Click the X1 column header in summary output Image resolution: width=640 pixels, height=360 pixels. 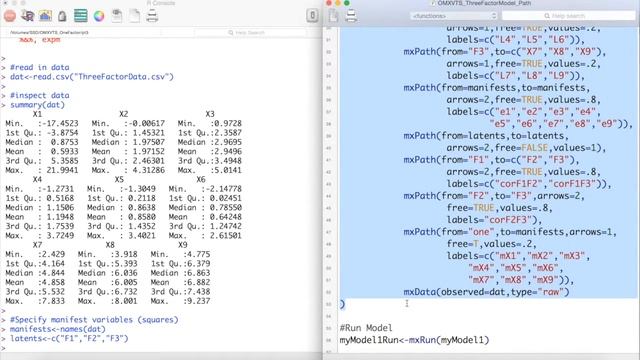pos(37,114)
